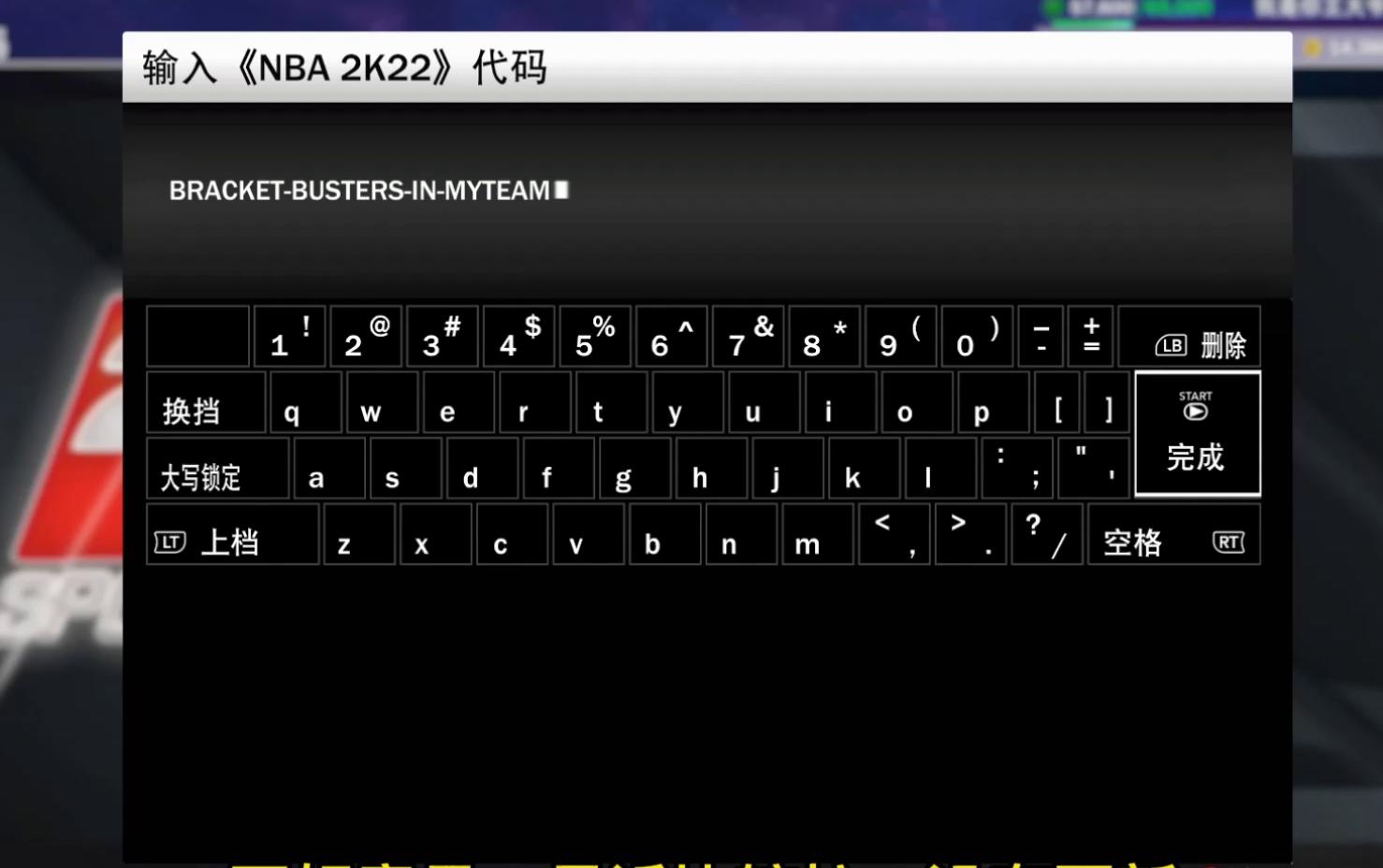The height and width of the screenshot is (868, 1383).
Task: Hit the left bracket [ key
Action: tap(1057, 402)
